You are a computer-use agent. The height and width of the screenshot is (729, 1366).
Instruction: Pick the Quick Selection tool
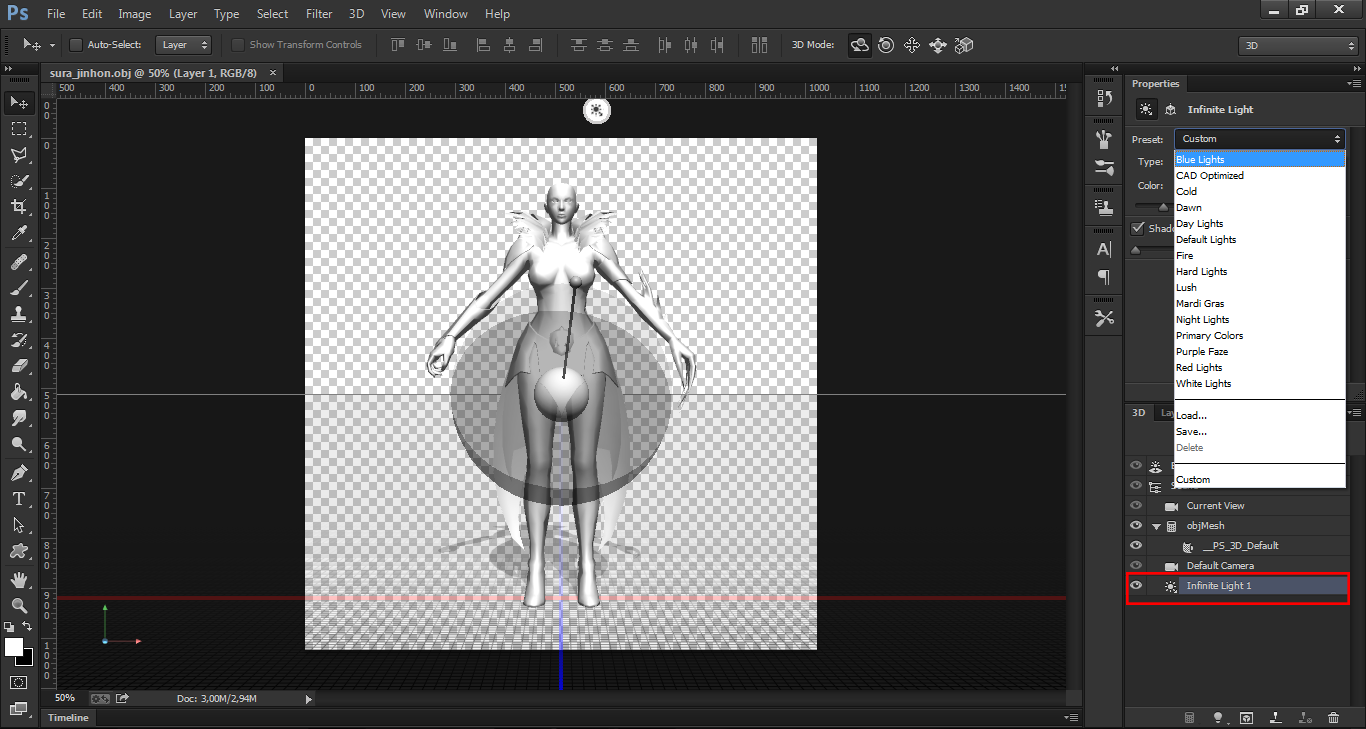click(x=19, y=181)
